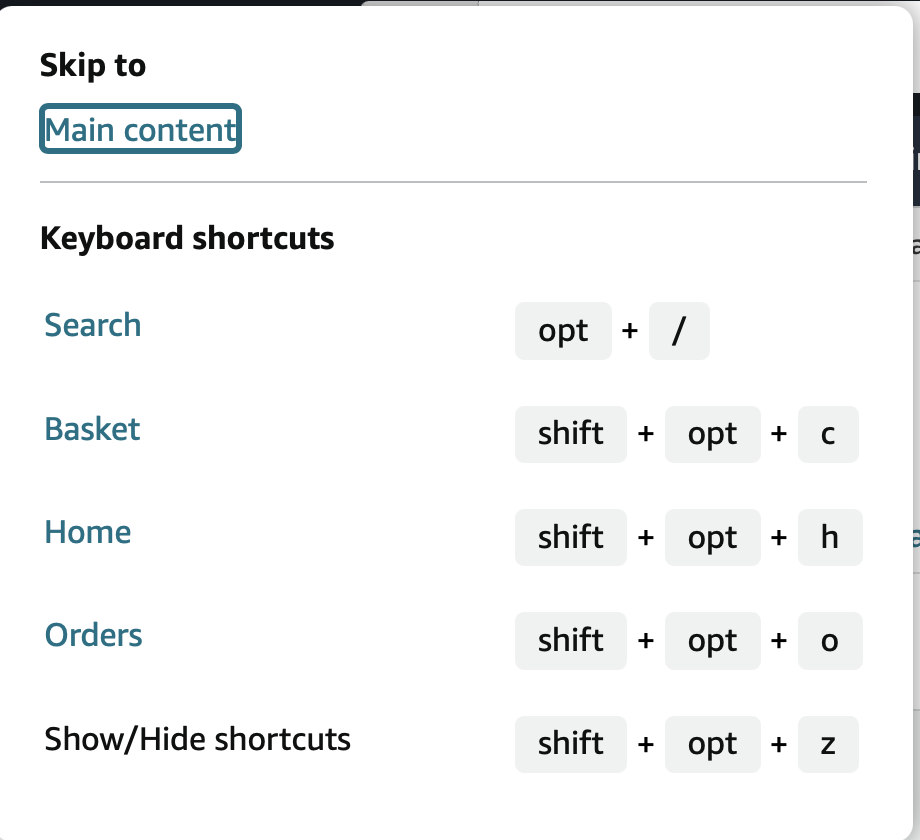Click the Main content skip link

click(140, 130)
